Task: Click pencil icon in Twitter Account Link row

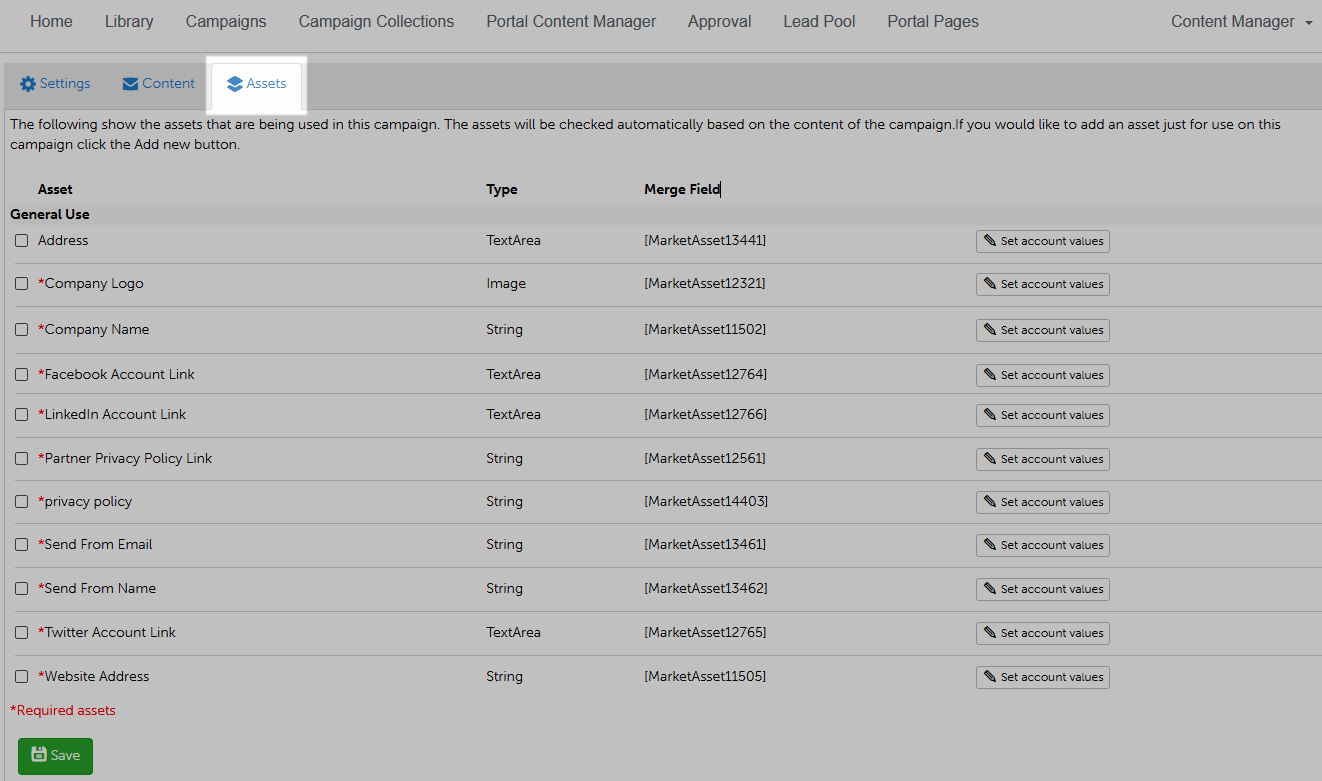Action: [x=990, y=633]
